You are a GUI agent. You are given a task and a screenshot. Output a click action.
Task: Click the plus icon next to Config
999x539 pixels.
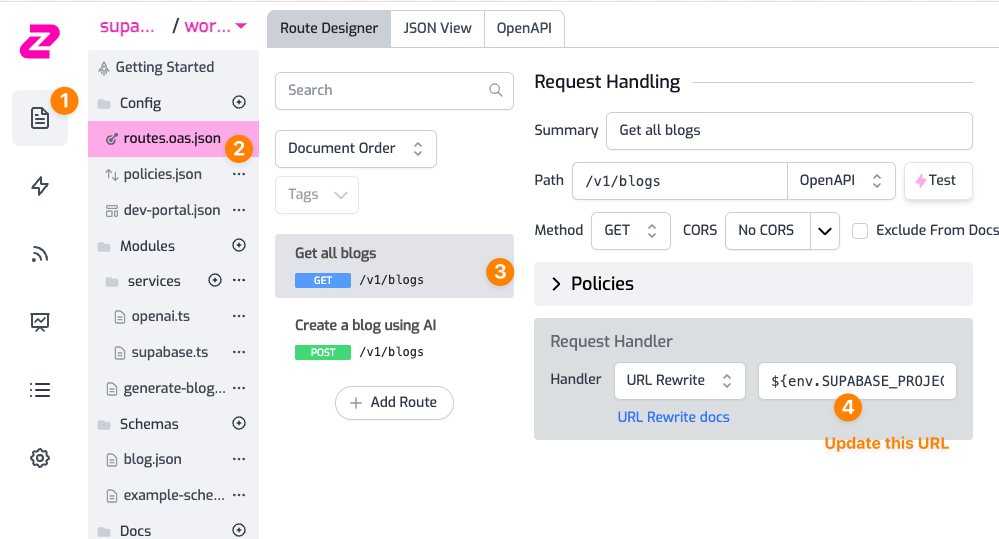[239, 102]
